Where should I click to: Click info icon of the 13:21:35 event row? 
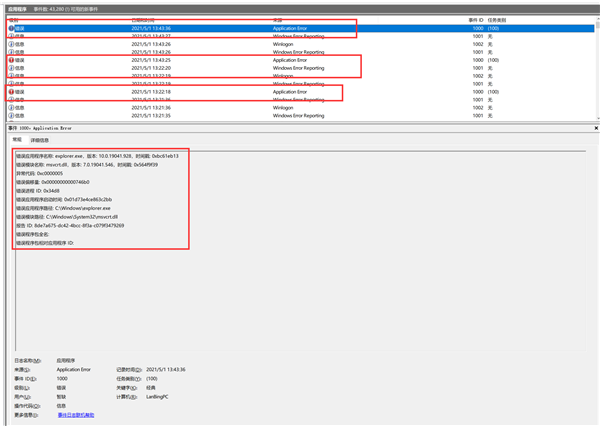[x=11, y=116]
